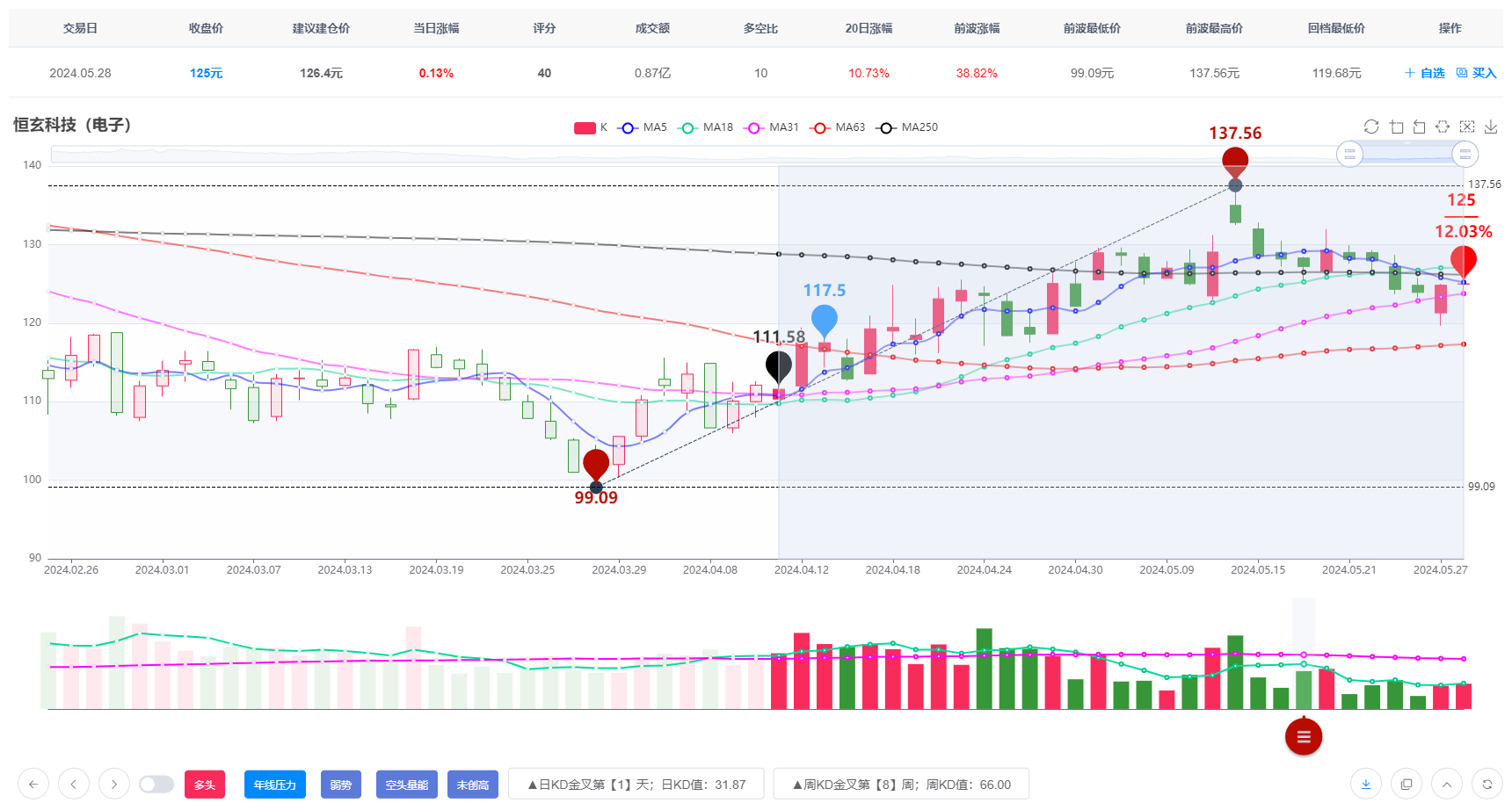Click the collapse-up chevron circle button
The image size is (1512, 803).
(1447, 784)
